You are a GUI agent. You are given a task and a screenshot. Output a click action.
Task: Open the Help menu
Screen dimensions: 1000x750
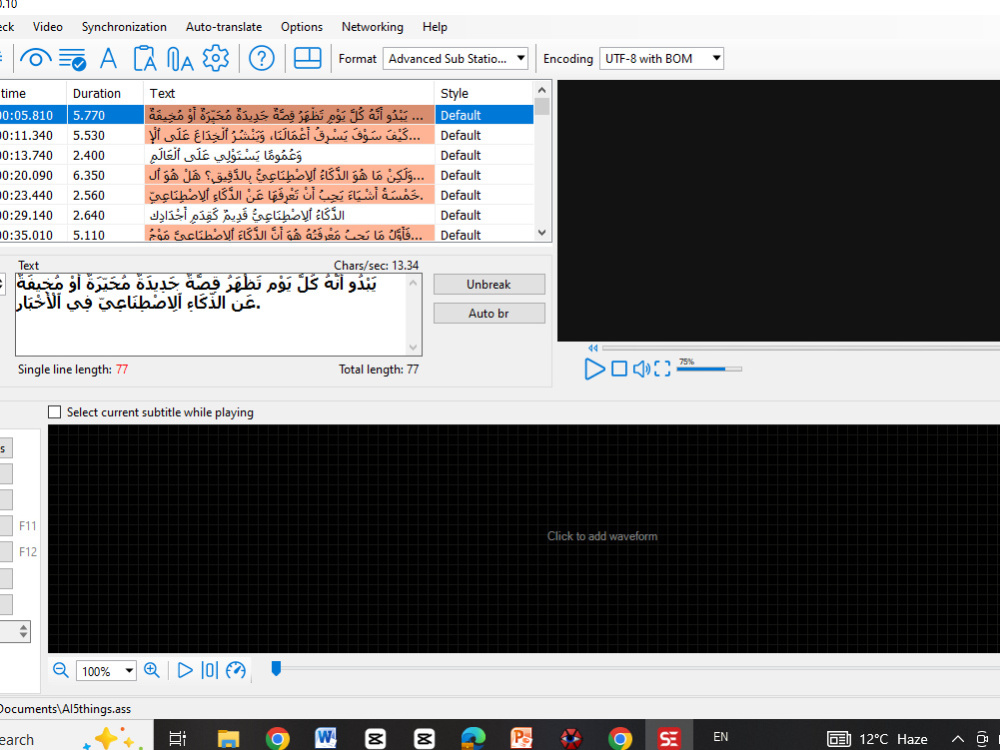click(x=435, y=27)
